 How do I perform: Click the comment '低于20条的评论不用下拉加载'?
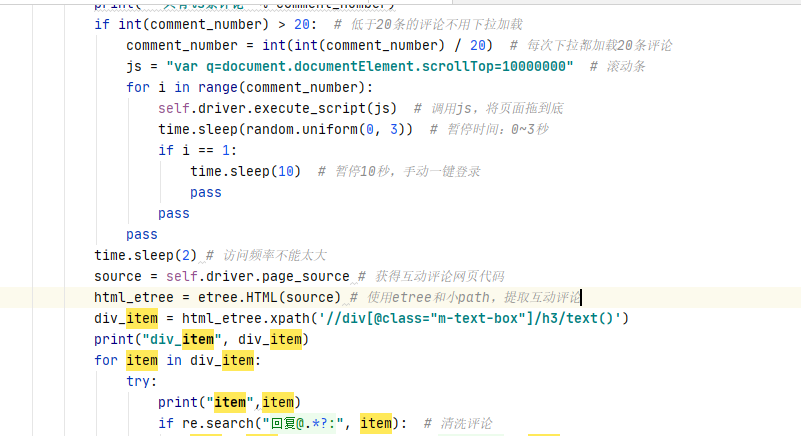436,25
